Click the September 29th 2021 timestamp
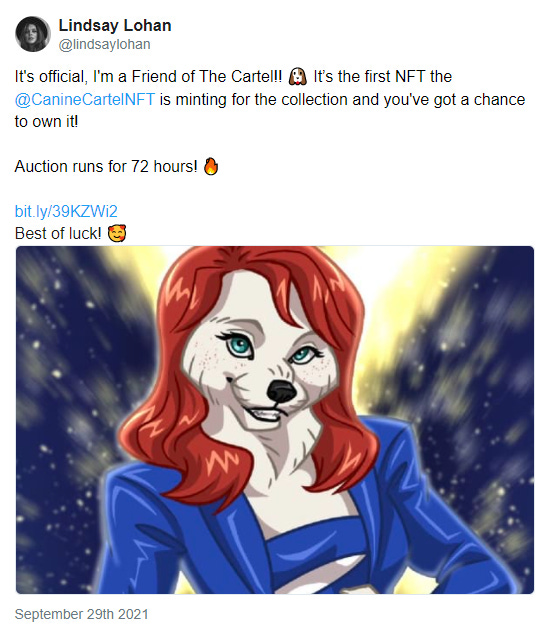 81,614
